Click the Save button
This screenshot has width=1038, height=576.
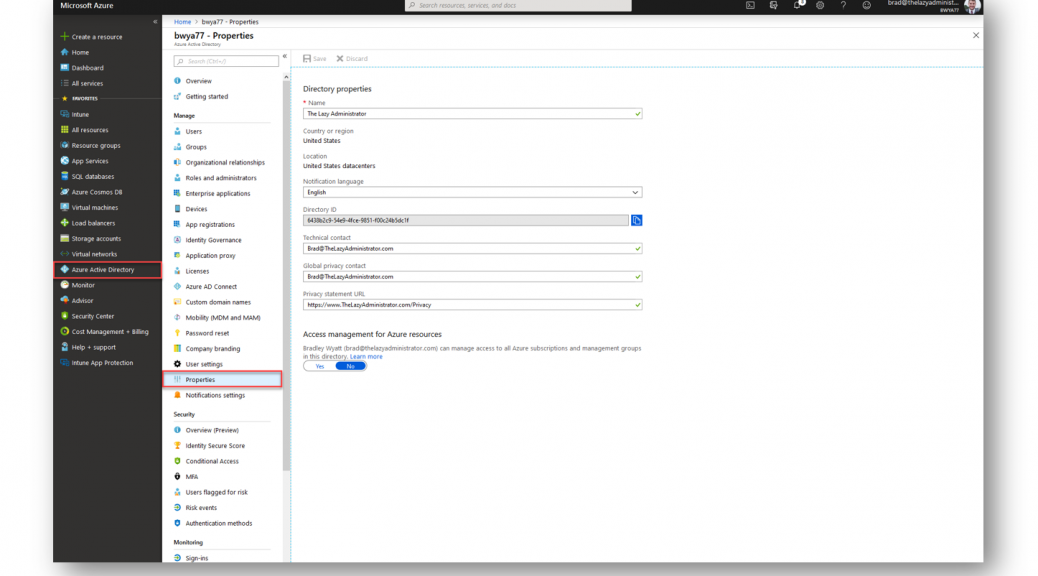[314, 58]
